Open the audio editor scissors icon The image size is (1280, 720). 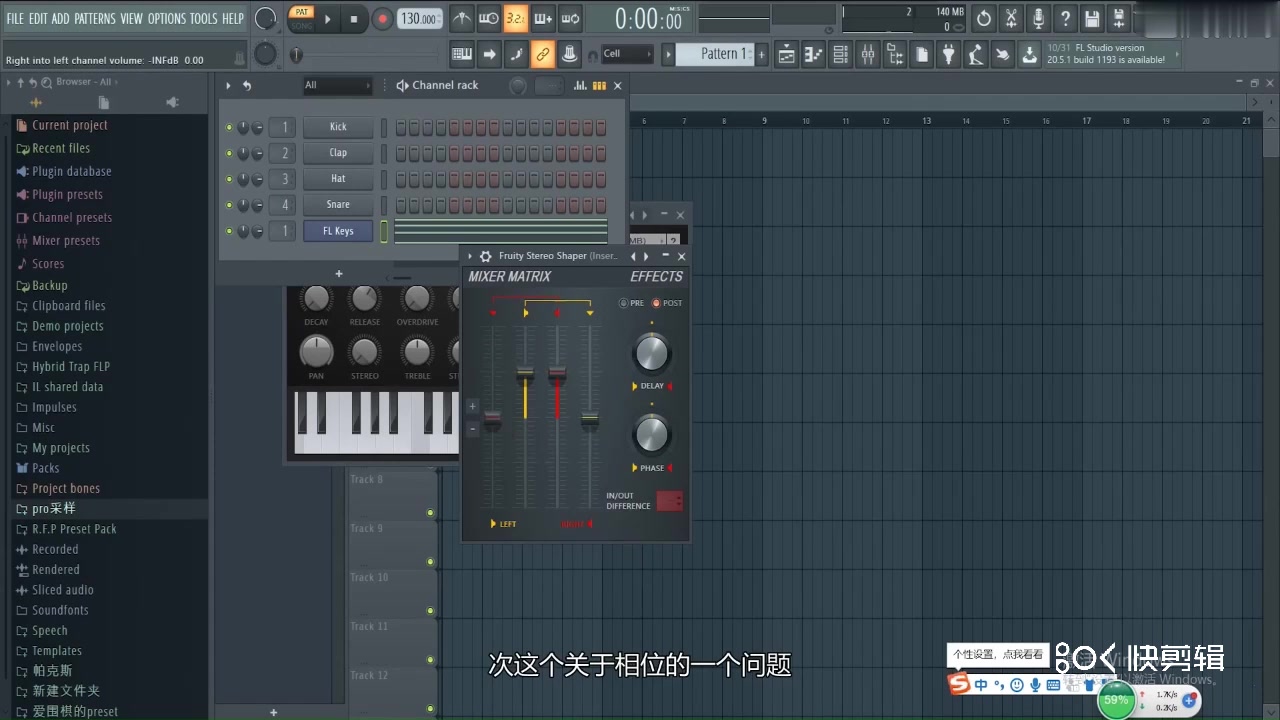point(1011,18)
